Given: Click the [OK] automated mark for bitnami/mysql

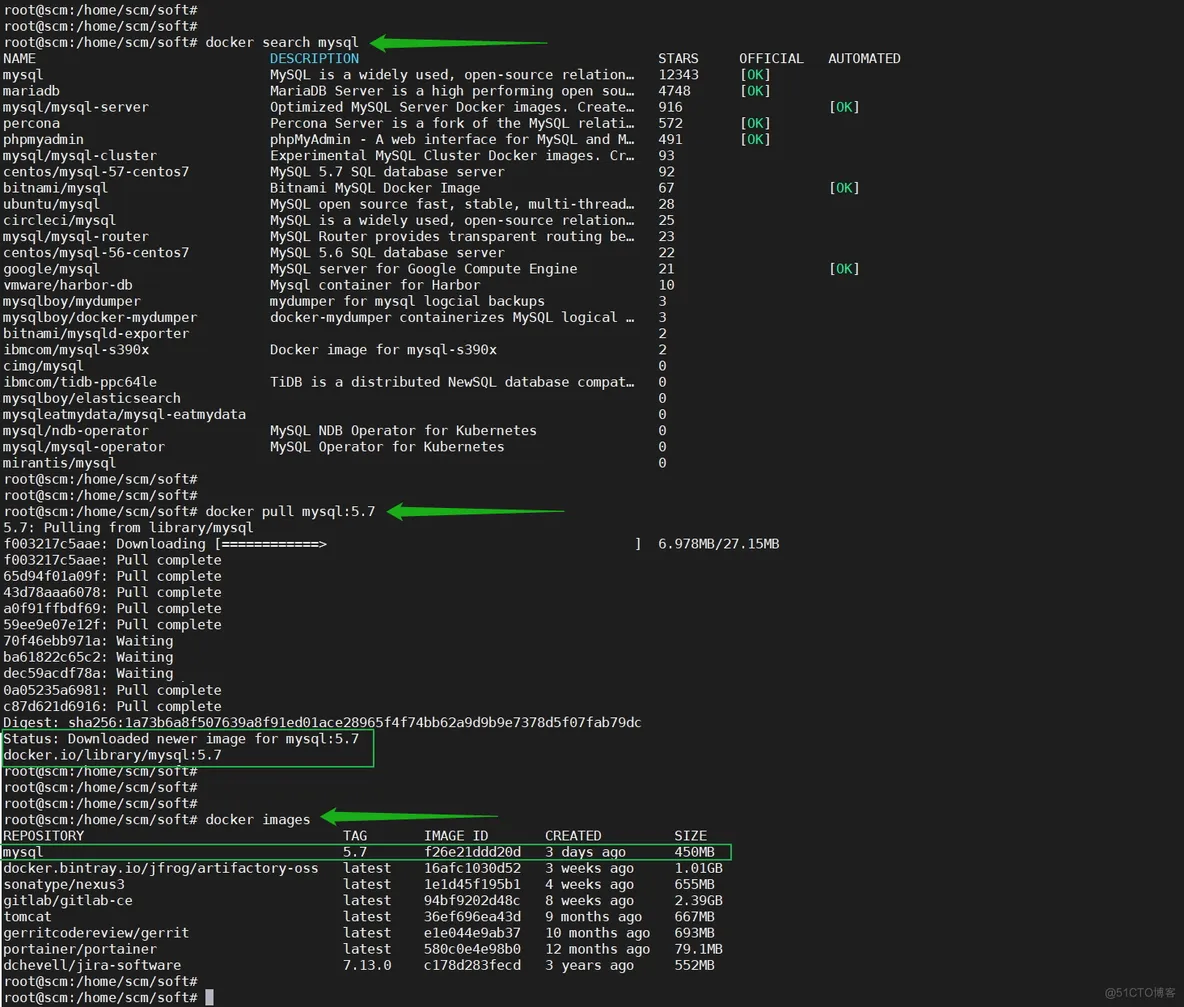Looking at the screenshot, I should (x=844, y=188).
